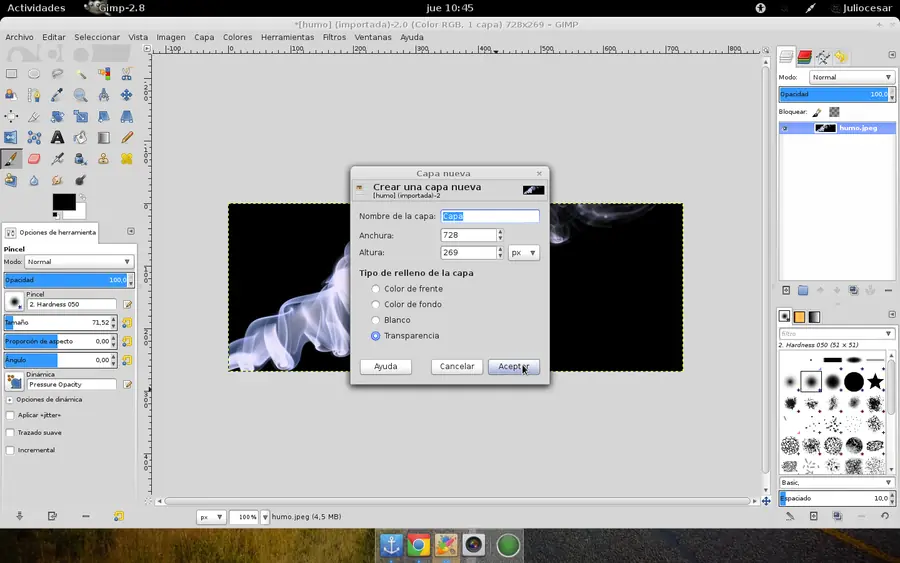The height and width of the screenshot is (563, 900).
Task: Enable the Trazado suave checkbox
Action: point(10,433)
